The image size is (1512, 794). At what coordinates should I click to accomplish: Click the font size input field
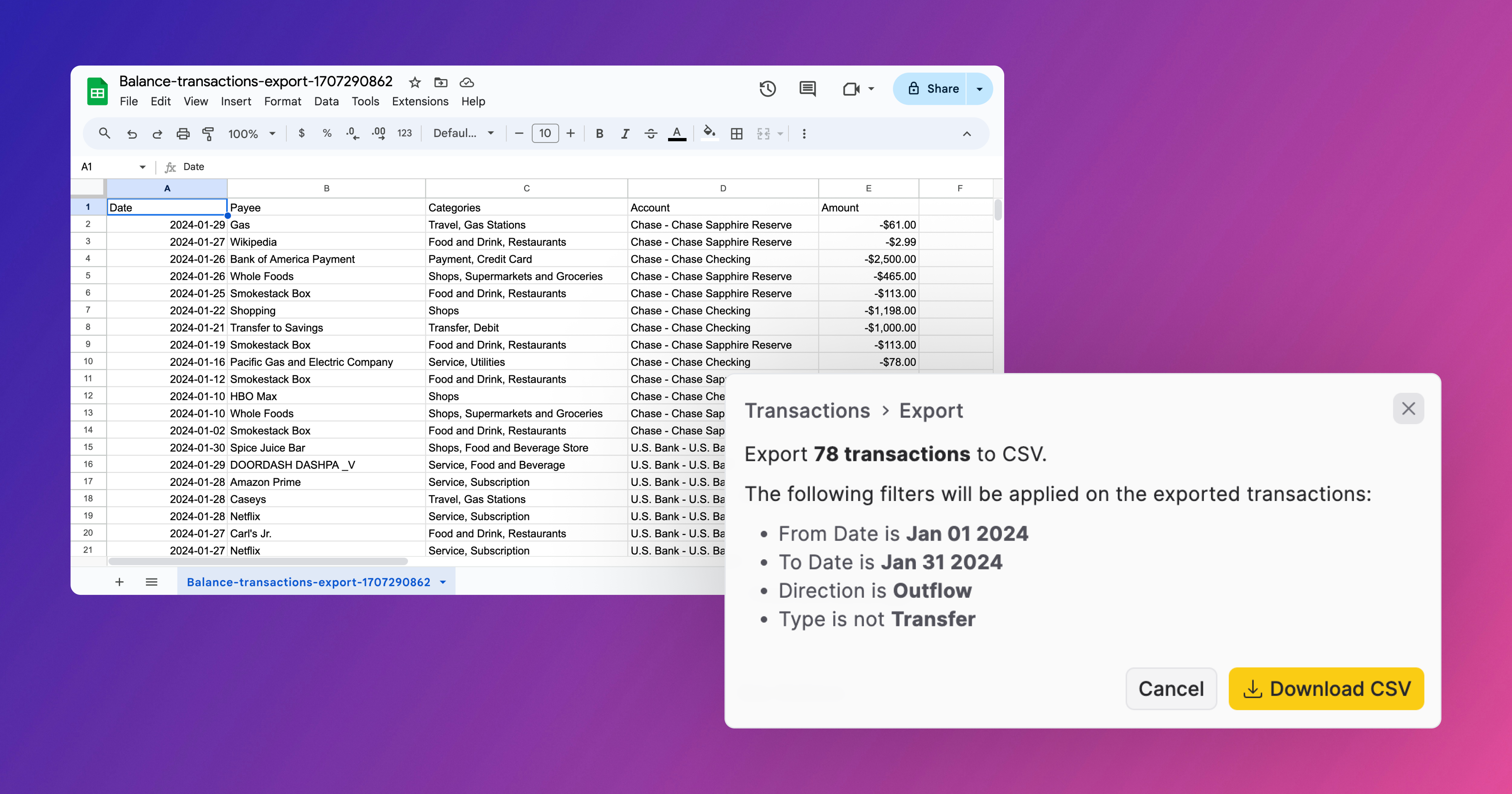coord(545,133)
